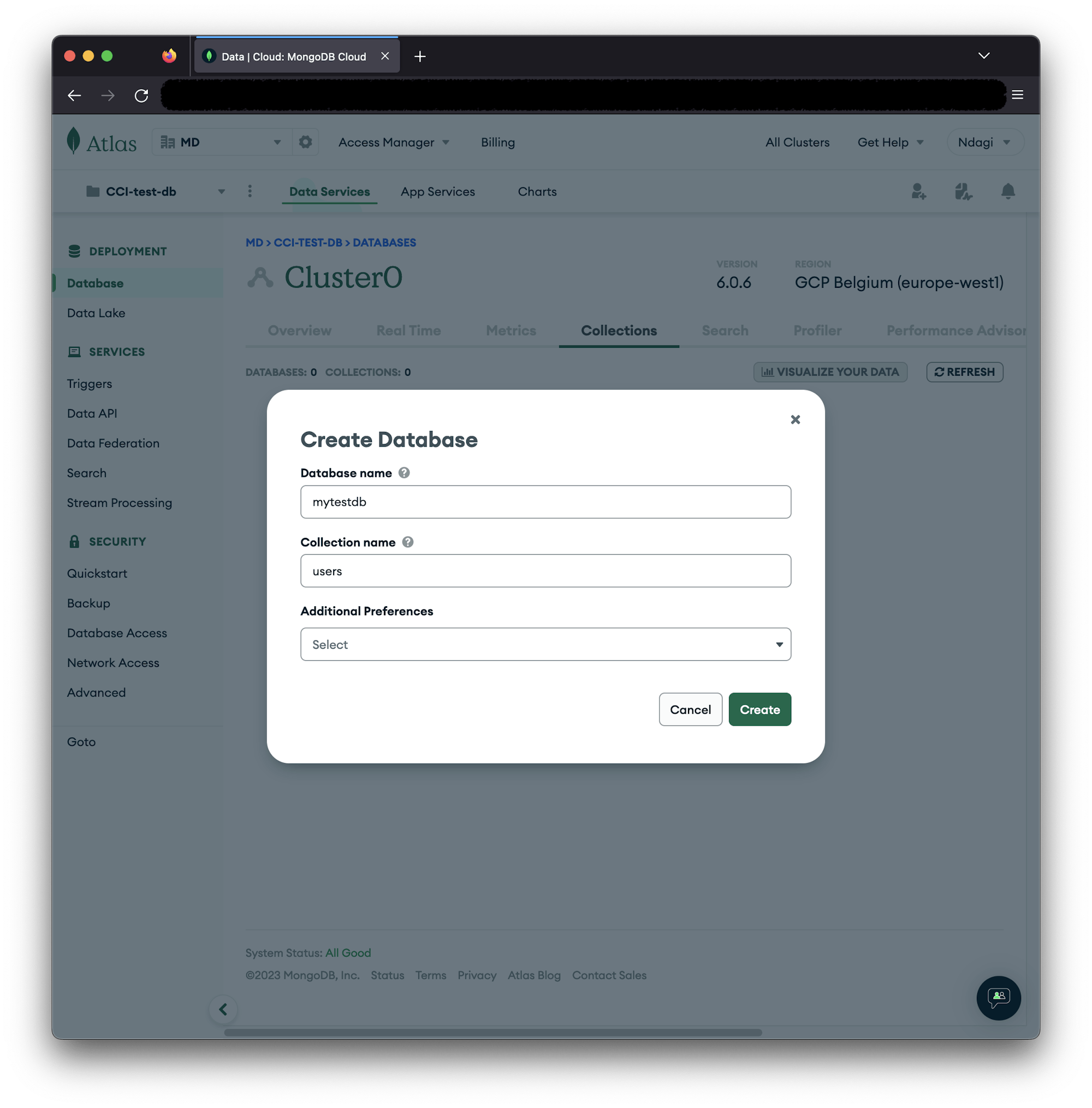Open the chat support bubble
The height and width of the screenshot is (1108, 1092).
[998, 998]
